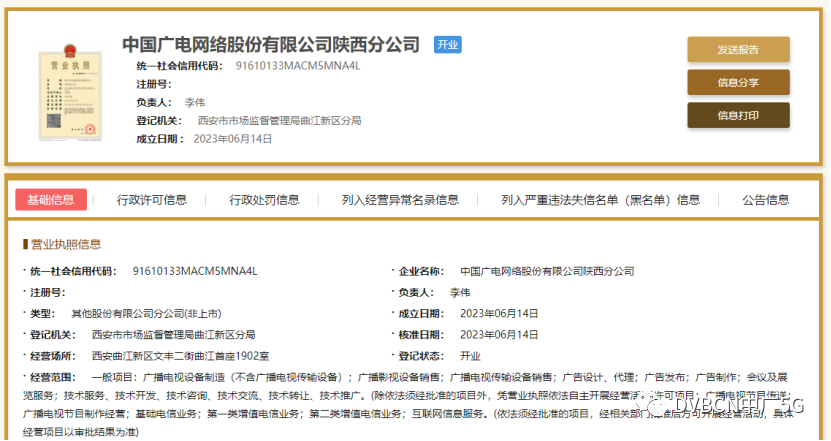Switch to the 行政许可信息 tab
This screenshot has width=831, height=441.
[152, 200]
